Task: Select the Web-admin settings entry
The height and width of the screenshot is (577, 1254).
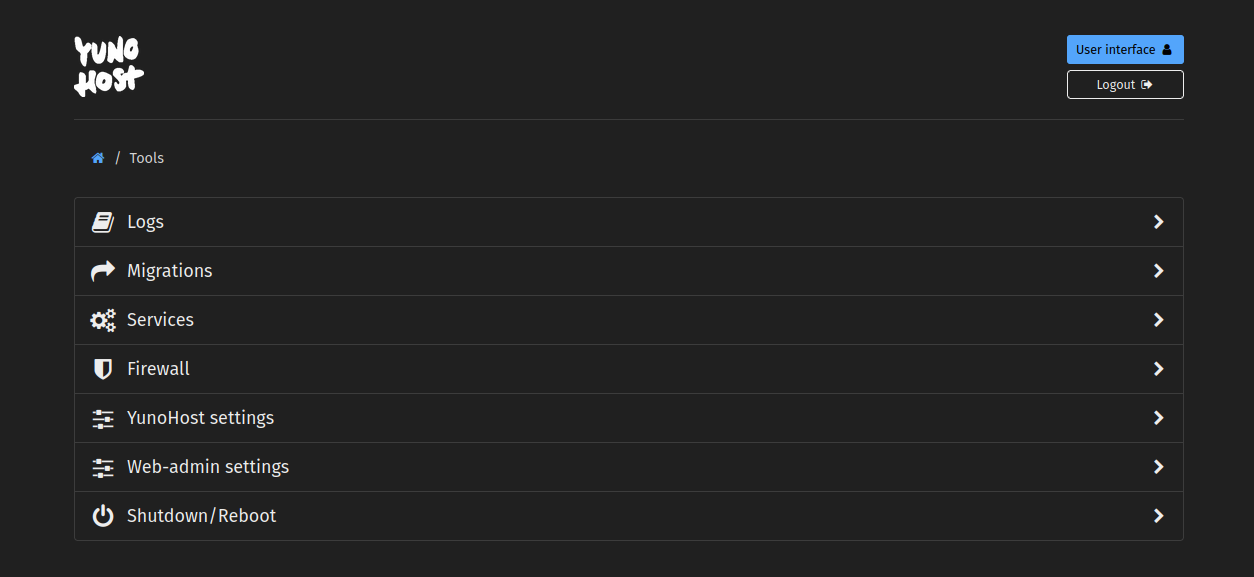Action: pyautogui.click(x=629, y=467)
